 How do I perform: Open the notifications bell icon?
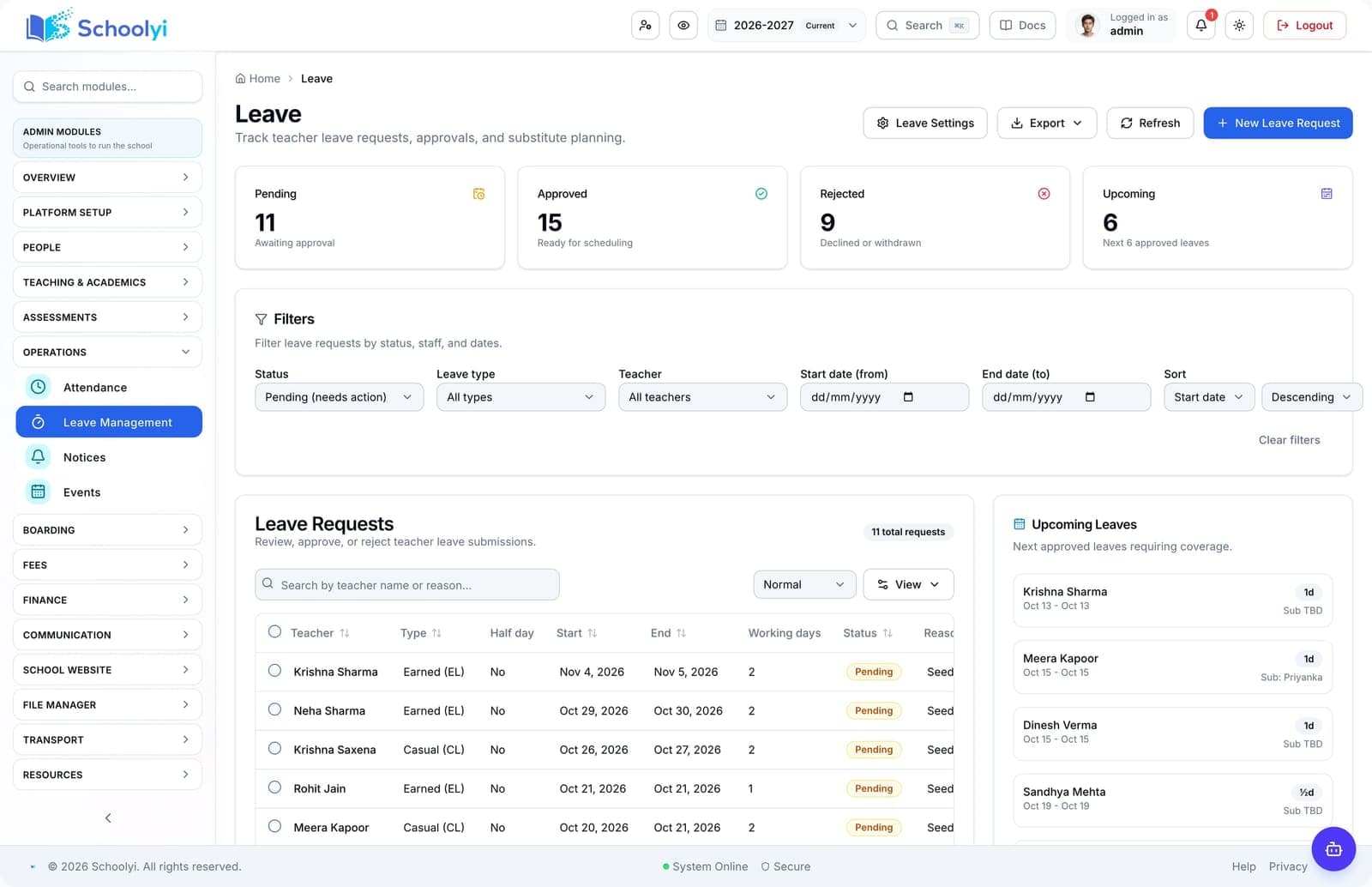[x=1200, y=26]
